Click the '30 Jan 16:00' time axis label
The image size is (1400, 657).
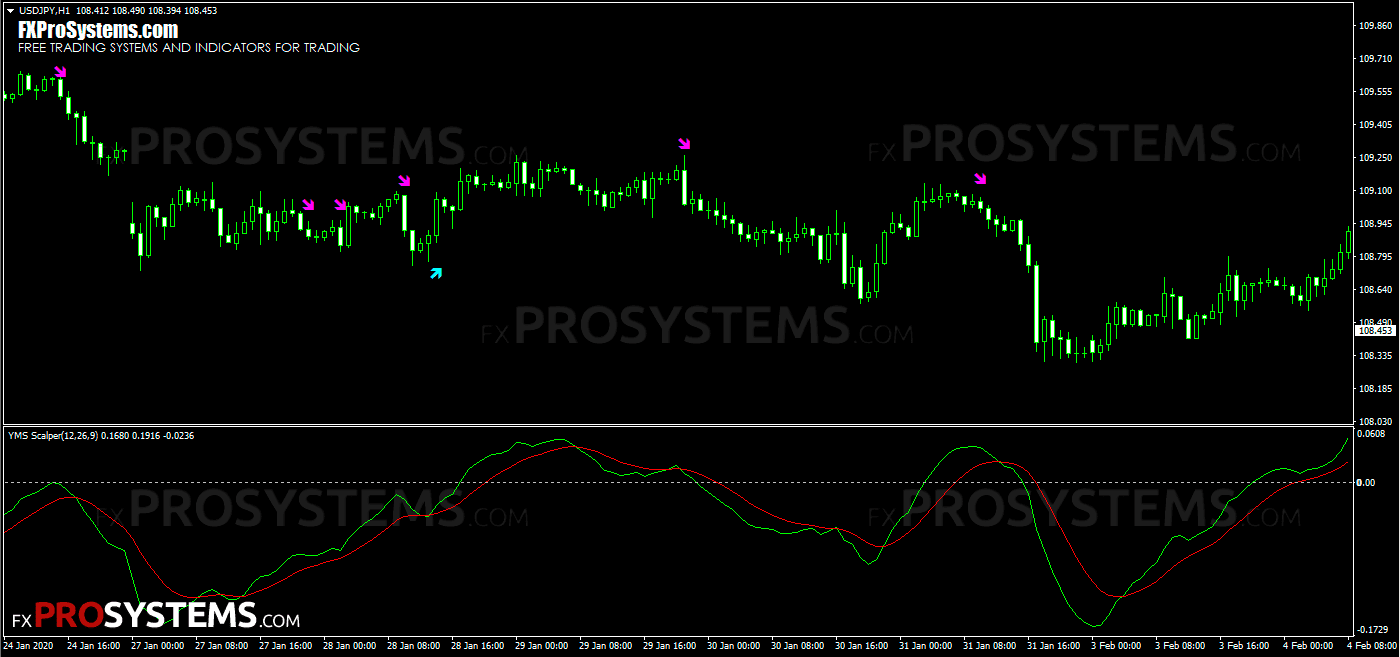861,646
